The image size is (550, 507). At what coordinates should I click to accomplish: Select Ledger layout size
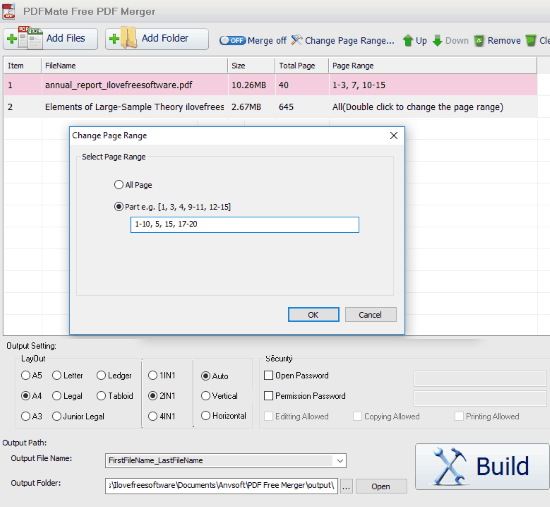101,375
